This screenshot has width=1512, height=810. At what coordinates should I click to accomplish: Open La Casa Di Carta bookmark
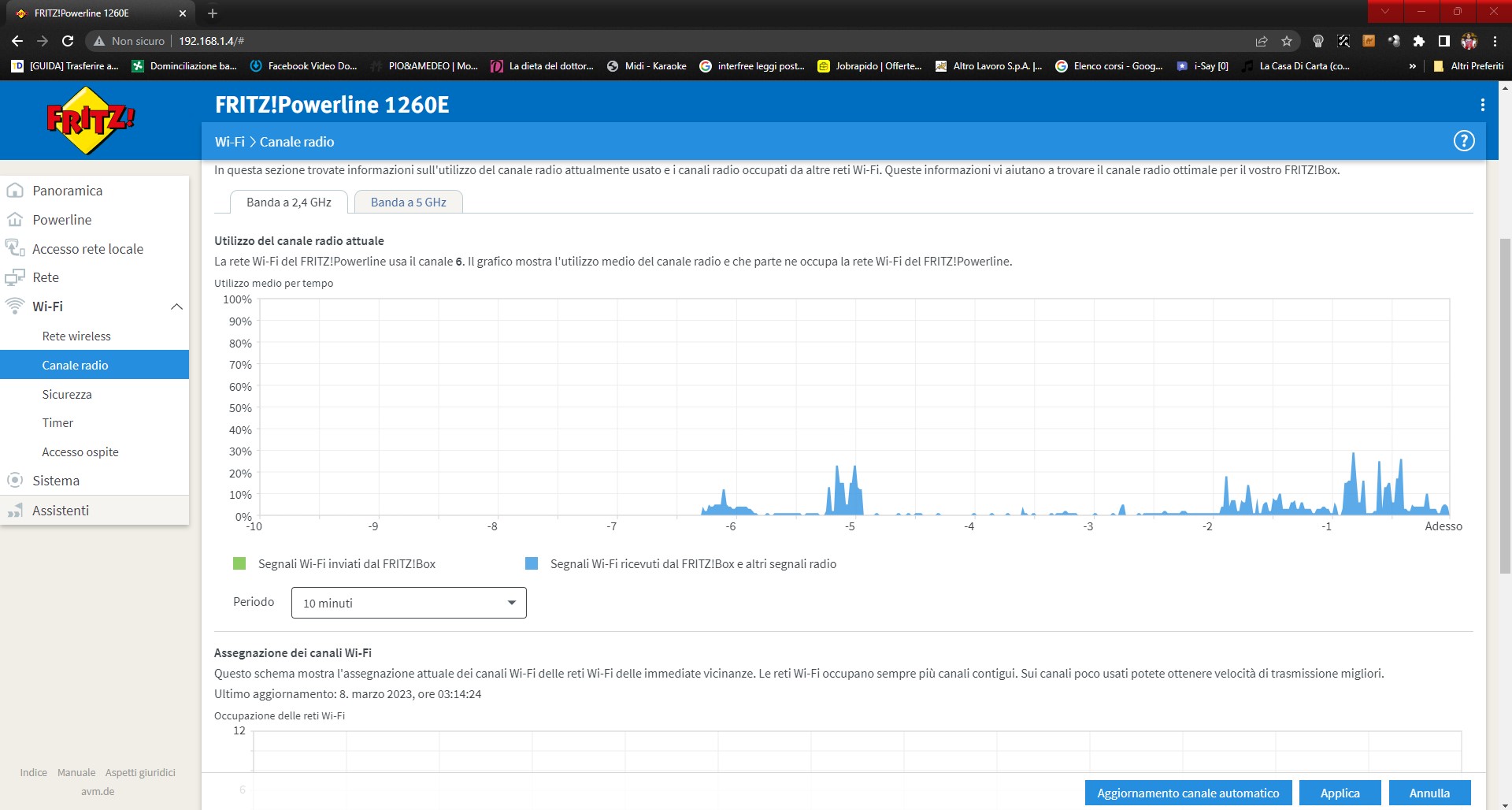pos(1295,66)
